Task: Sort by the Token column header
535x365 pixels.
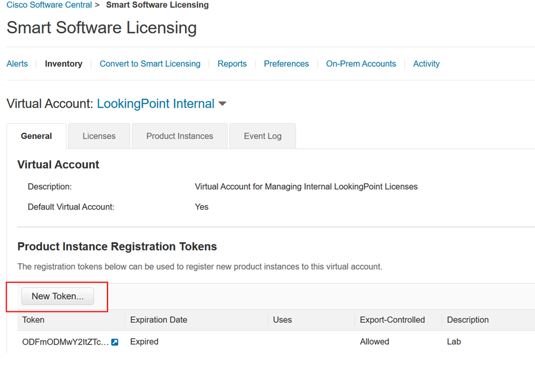Action: (33, 320)
